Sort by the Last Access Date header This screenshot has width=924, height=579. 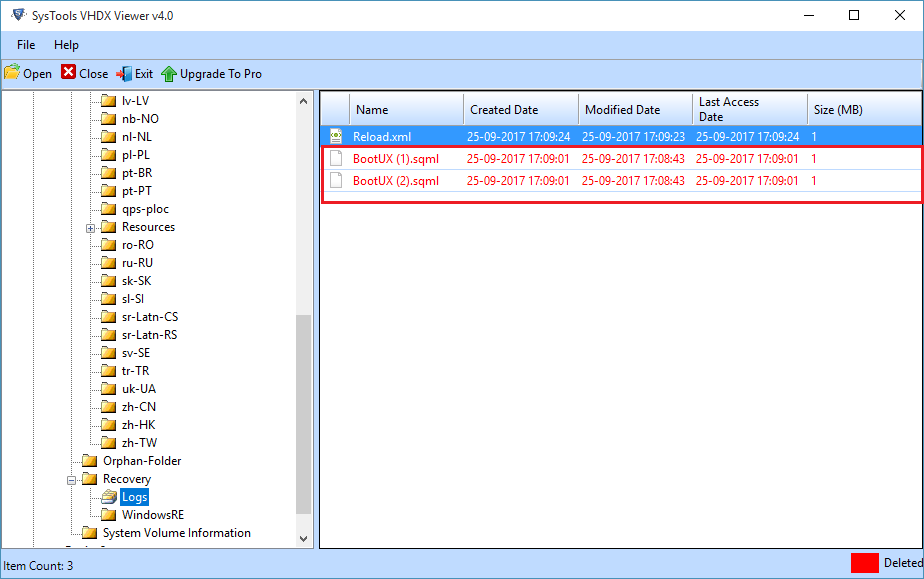pyautogui.click(x=750, y=110)
